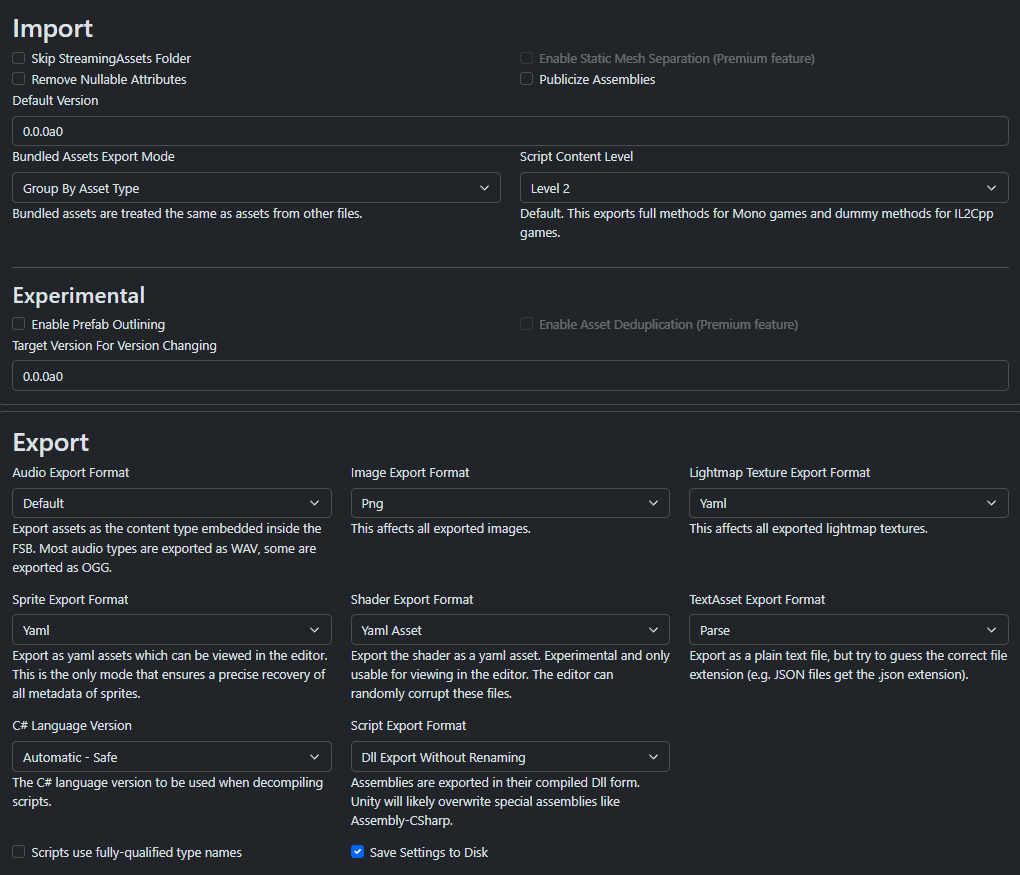Click the Default Version text field
Screen dimensions: 1020x875
[510, 131]
